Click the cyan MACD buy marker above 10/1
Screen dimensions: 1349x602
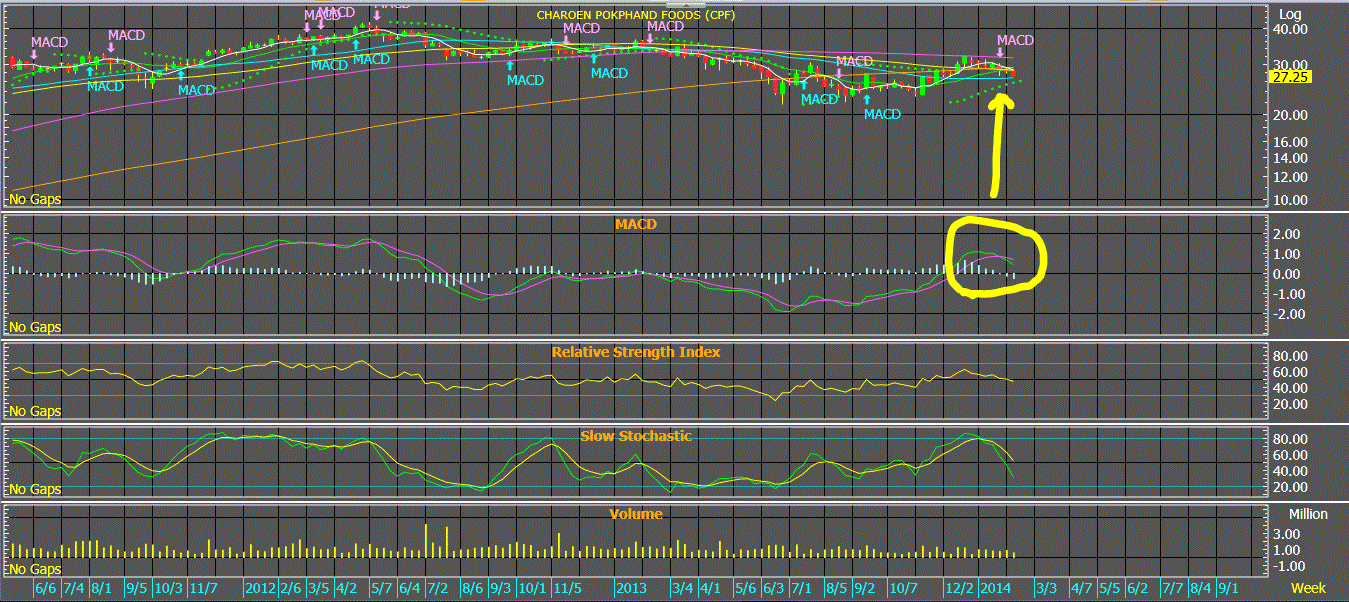pos(525,79)
